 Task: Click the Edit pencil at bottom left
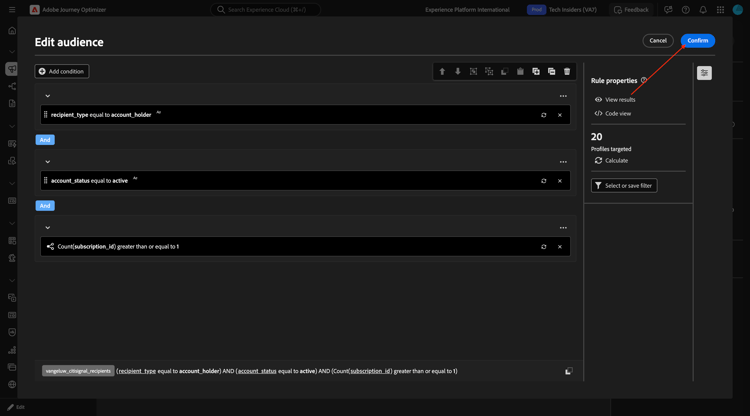16,407
